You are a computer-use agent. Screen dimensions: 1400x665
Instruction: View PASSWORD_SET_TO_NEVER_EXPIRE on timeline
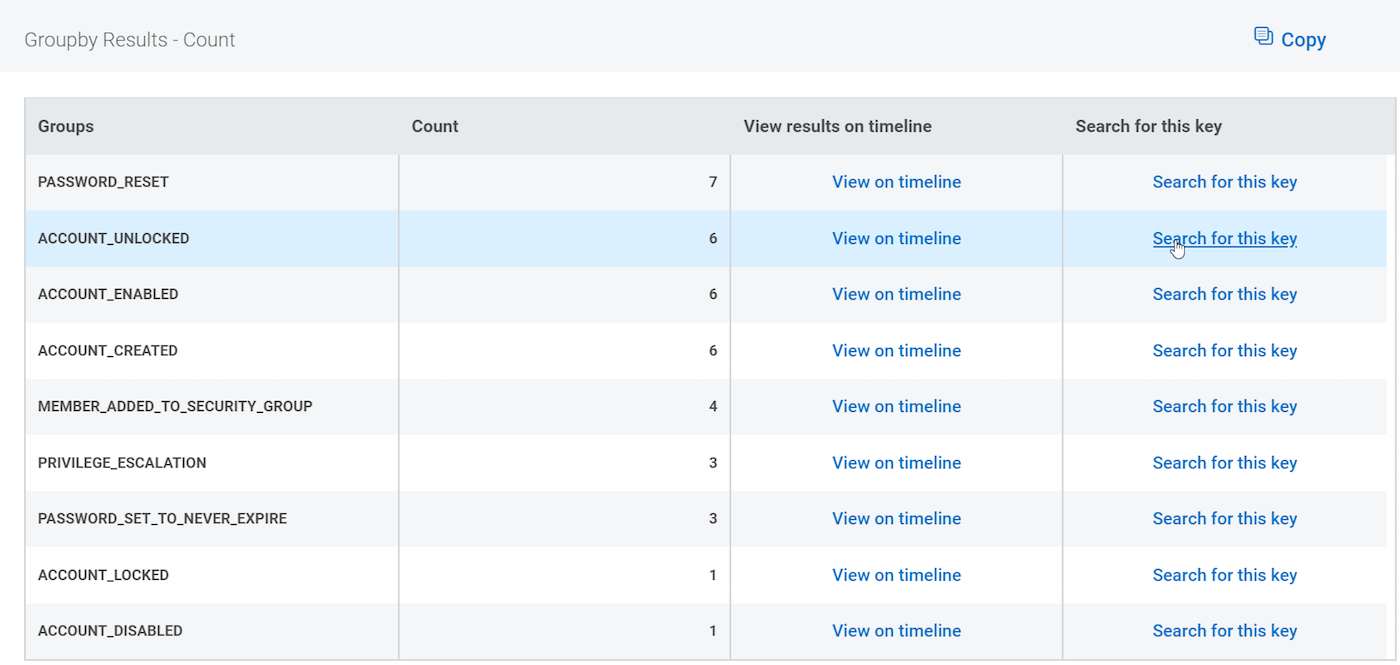tap(896, 518)
